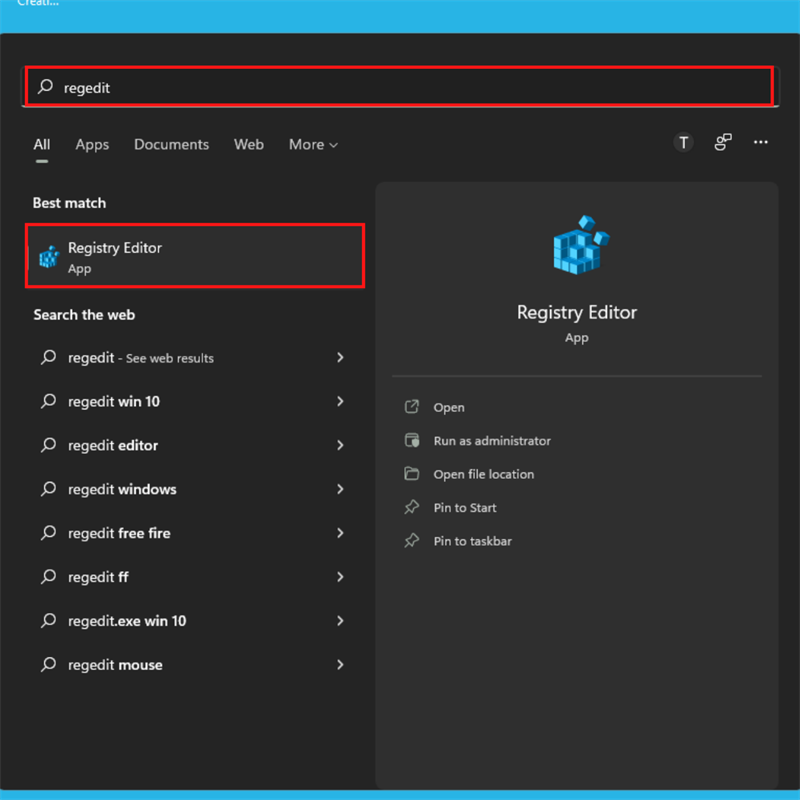Screen dimensions: 800x800
Task: Click the search box containing regedit
Action: point(399,87)
